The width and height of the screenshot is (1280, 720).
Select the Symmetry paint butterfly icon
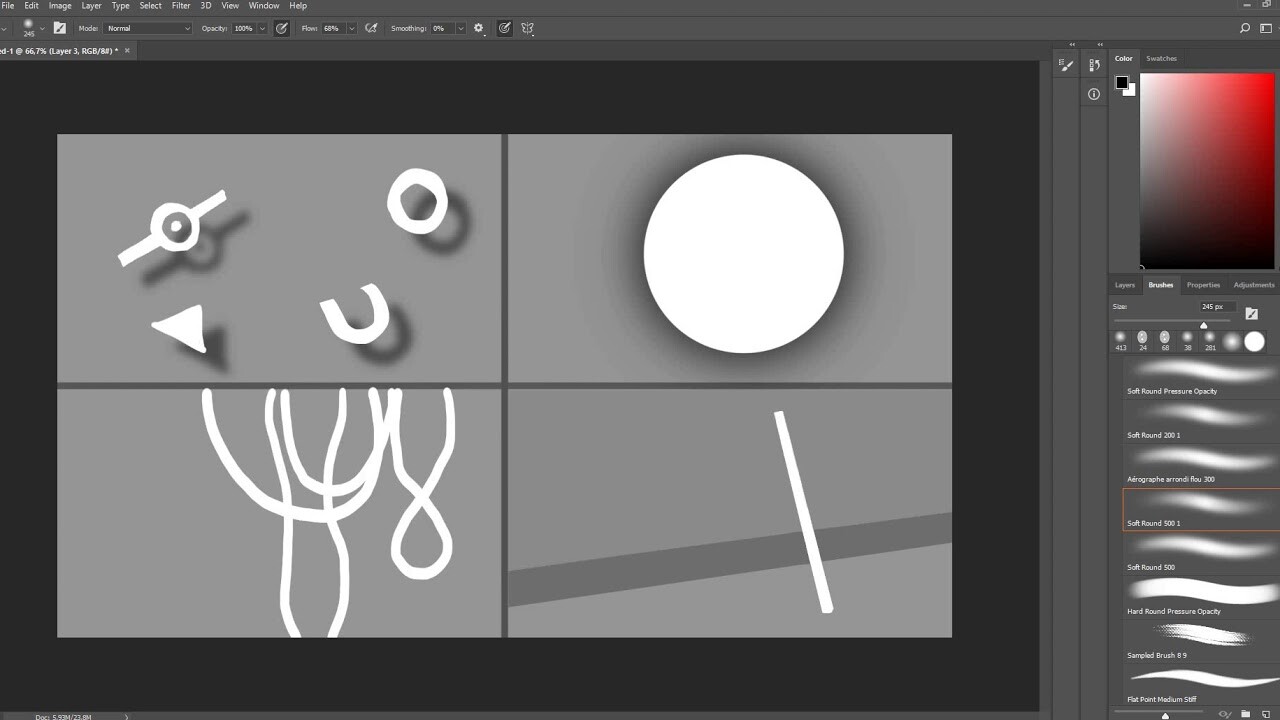527,28
